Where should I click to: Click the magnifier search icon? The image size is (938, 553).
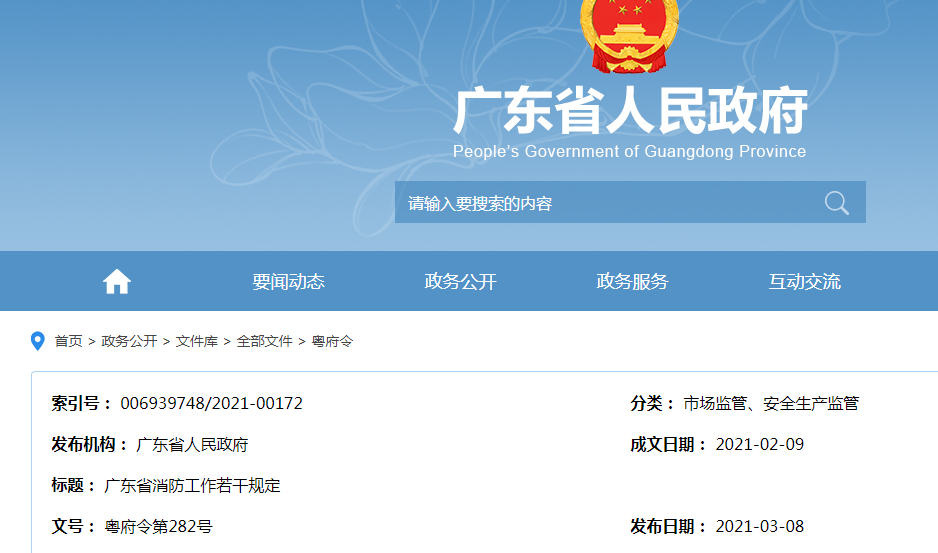pyautogui.click(x=836, y=203)
